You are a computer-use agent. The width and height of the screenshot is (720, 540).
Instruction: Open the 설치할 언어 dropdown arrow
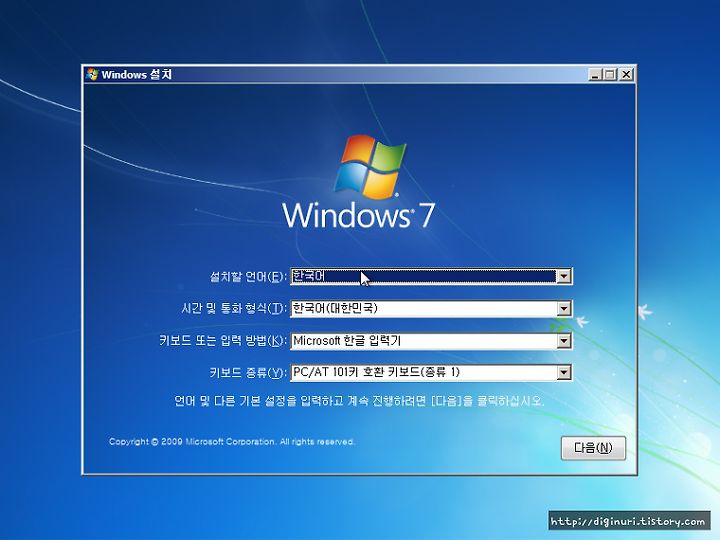pyautogui.click(x=564, y=276)
